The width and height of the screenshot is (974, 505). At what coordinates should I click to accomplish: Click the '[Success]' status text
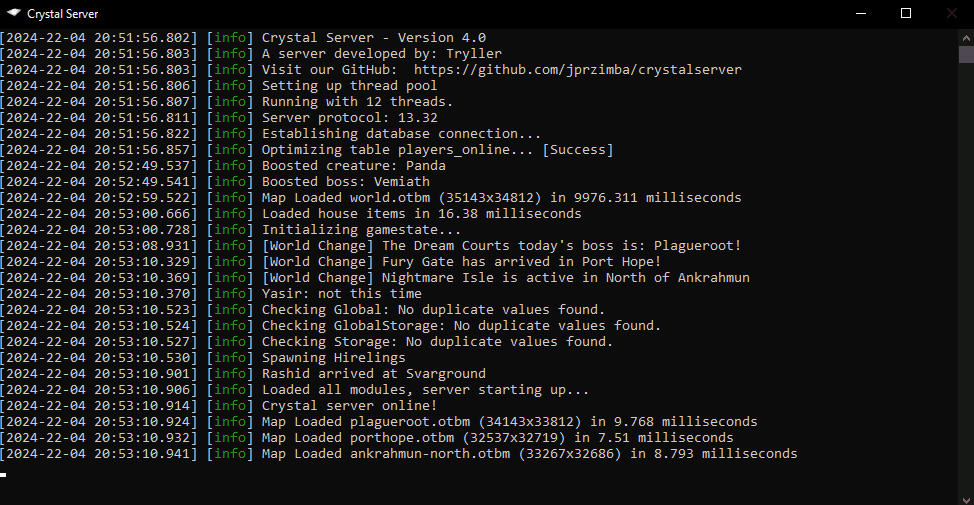(x=577, y=150)
